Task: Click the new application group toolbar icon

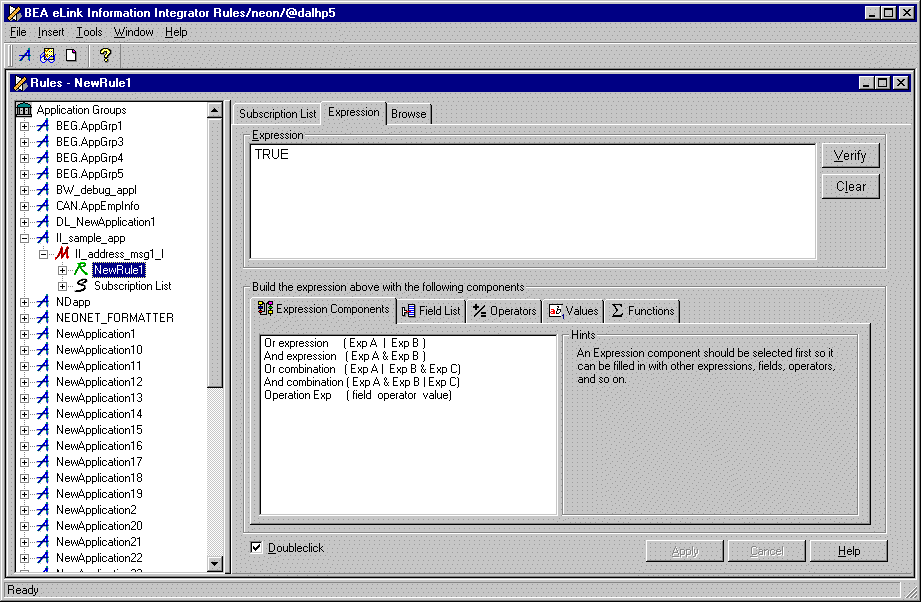Action: 25,55
